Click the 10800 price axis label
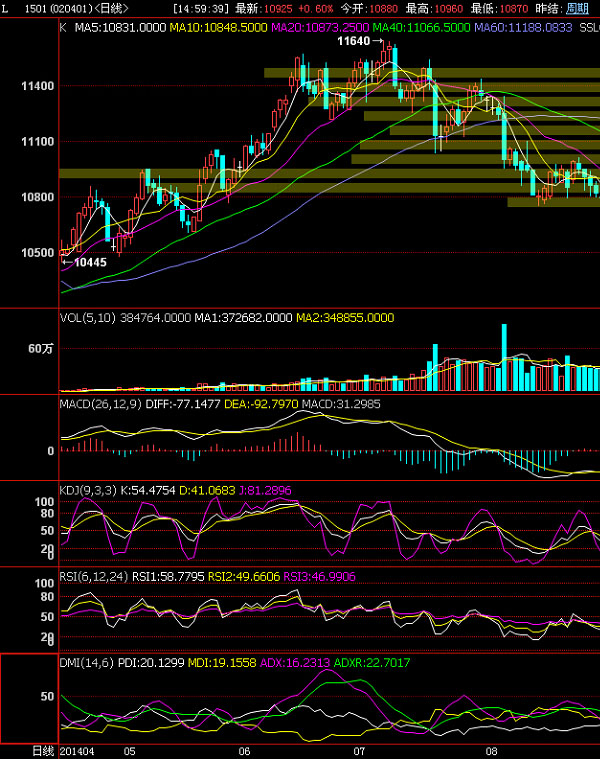Screen dimensions: 600x759 pyautogui.click(x=37, y=197)
